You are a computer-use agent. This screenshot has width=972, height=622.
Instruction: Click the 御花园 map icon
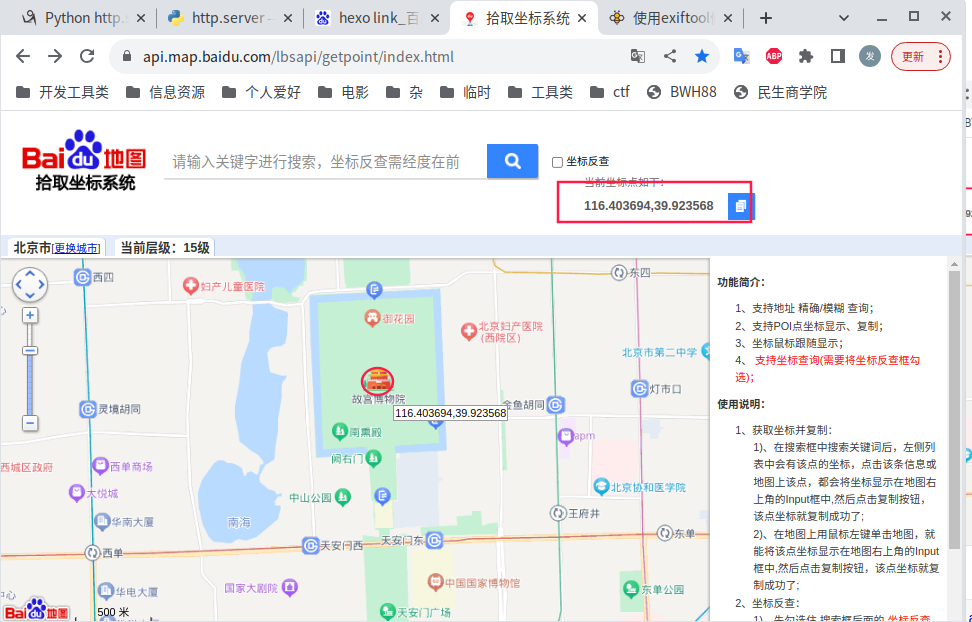point(372,318)
